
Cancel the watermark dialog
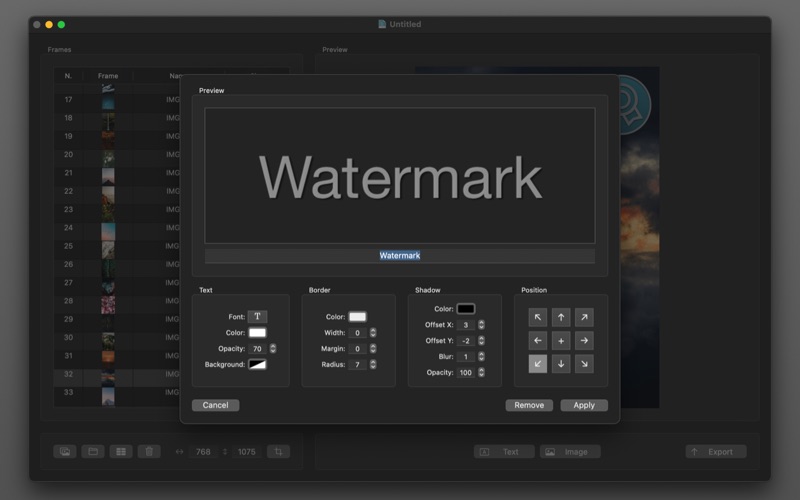tap(215, 405)
